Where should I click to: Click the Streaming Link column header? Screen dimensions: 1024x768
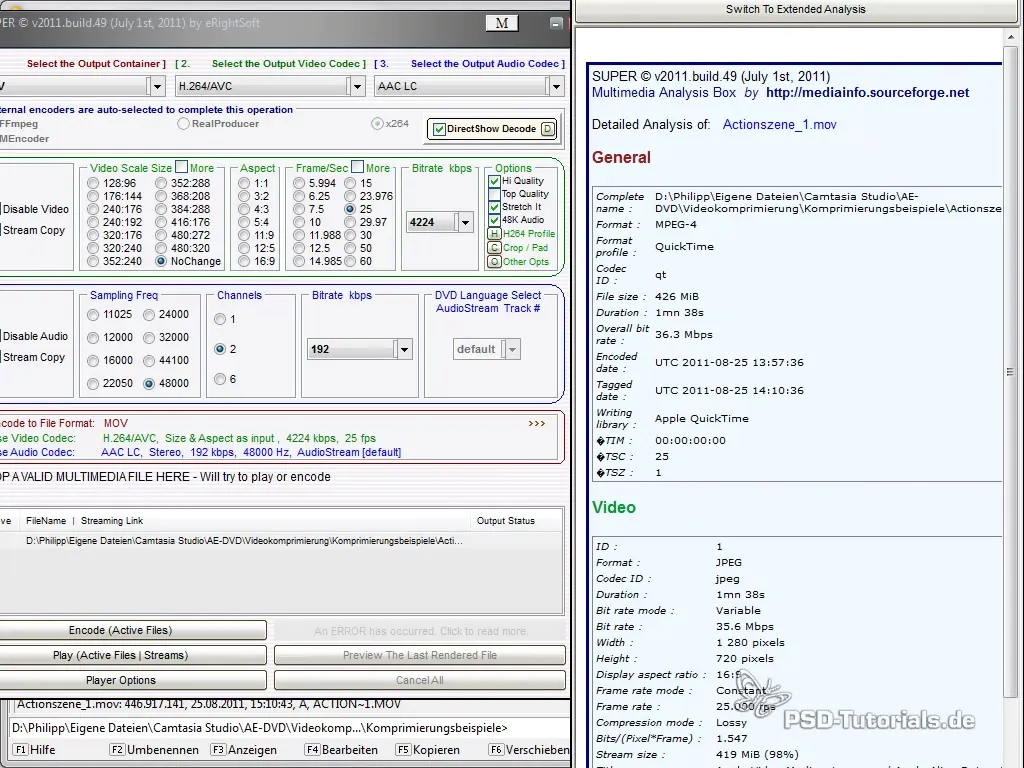click(112, 520)
